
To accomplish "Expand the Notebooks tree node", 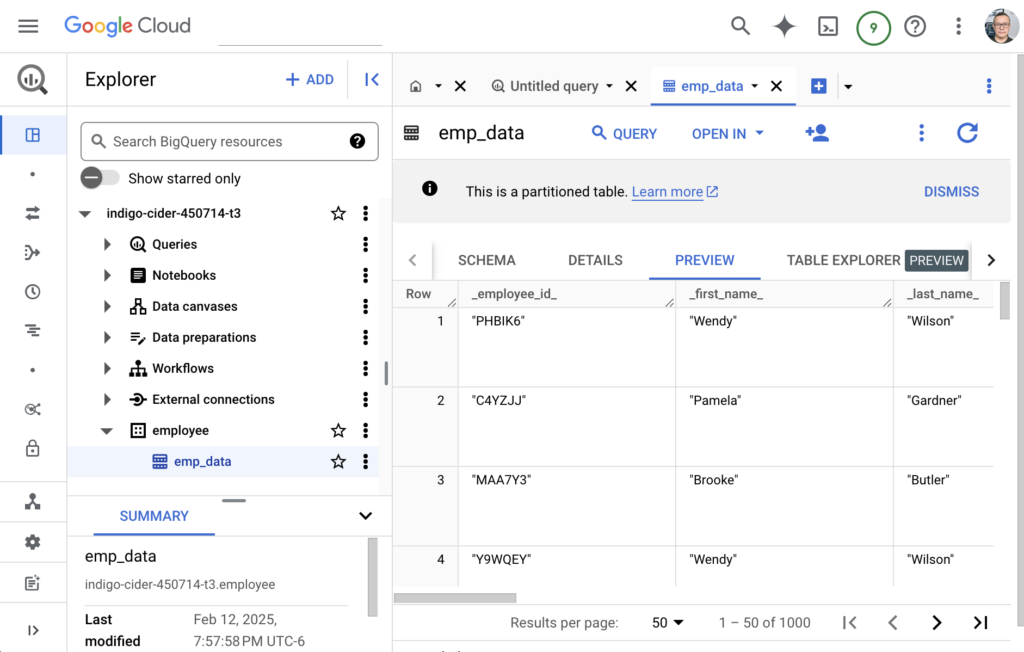I will (x=108, y=275).
